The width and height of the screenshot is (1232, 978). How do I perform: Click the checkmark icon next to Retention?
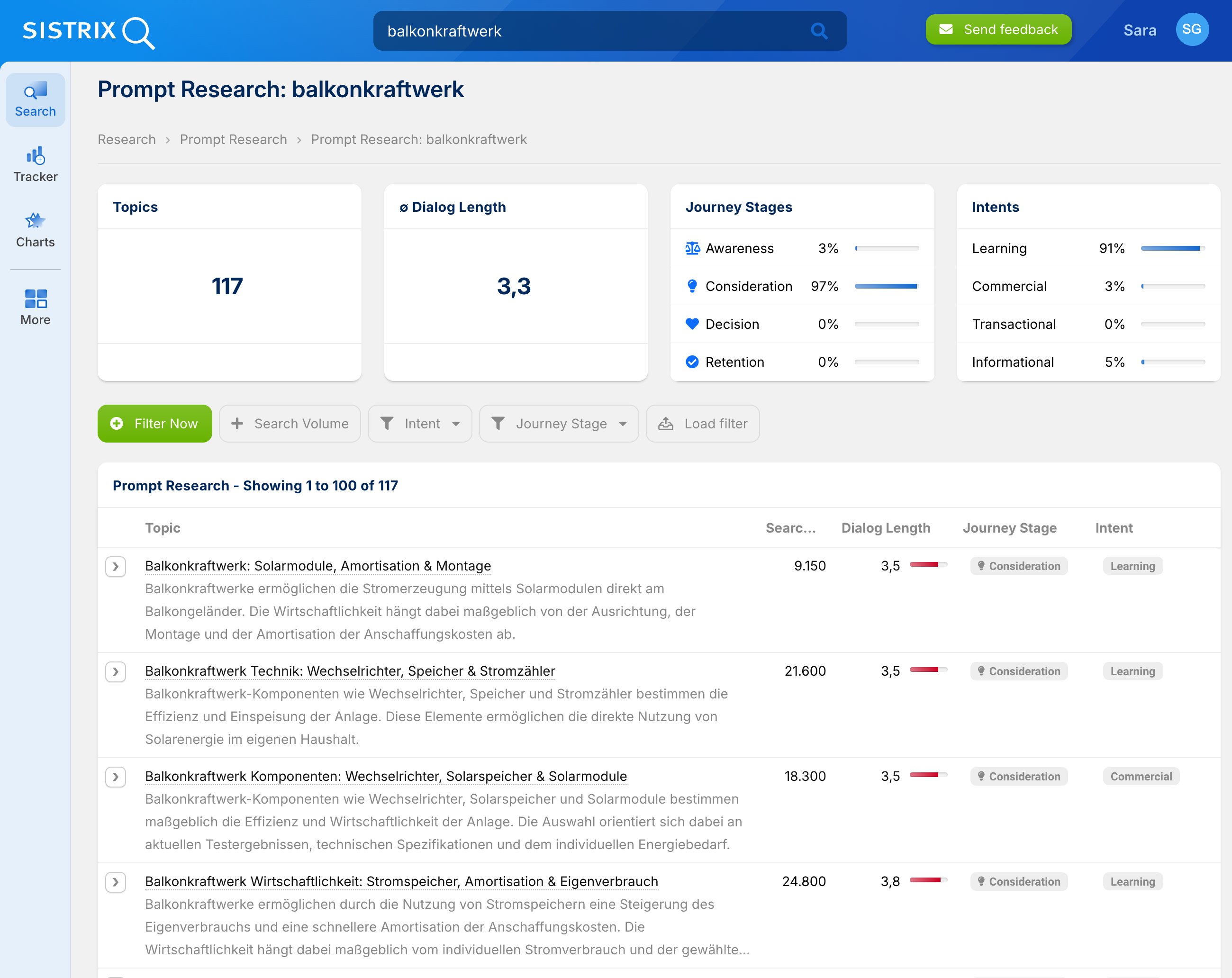pyautogui.click(x=693, y=362)
